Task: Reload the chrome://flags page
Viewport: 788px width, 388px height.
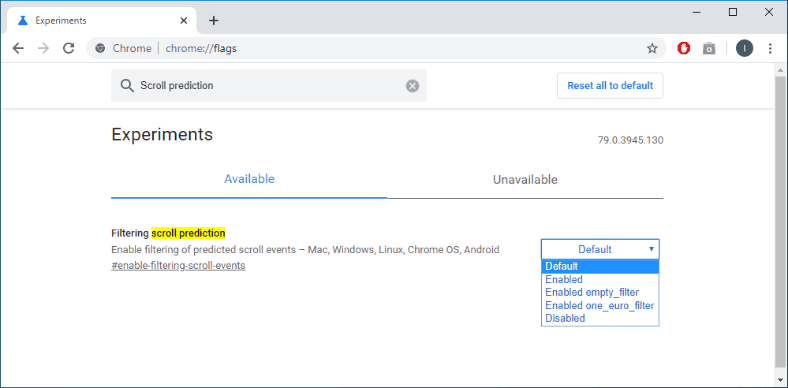Action: [68, 48]
